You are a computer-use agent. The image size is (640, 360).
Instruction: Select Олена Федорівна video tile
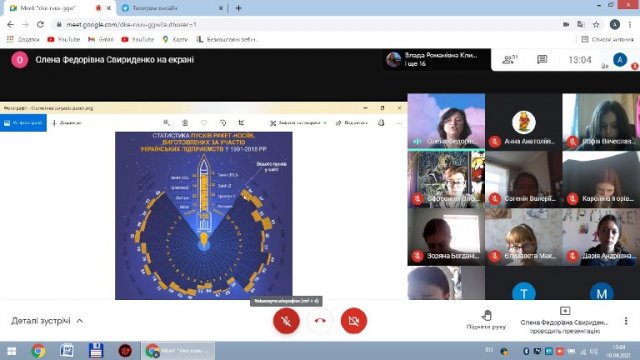446,121
